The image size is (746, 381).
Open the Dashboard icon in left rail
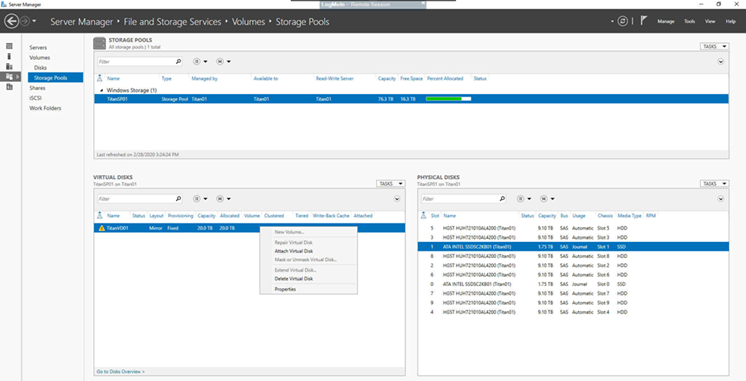pyautogui.click(x=9, y=46)
